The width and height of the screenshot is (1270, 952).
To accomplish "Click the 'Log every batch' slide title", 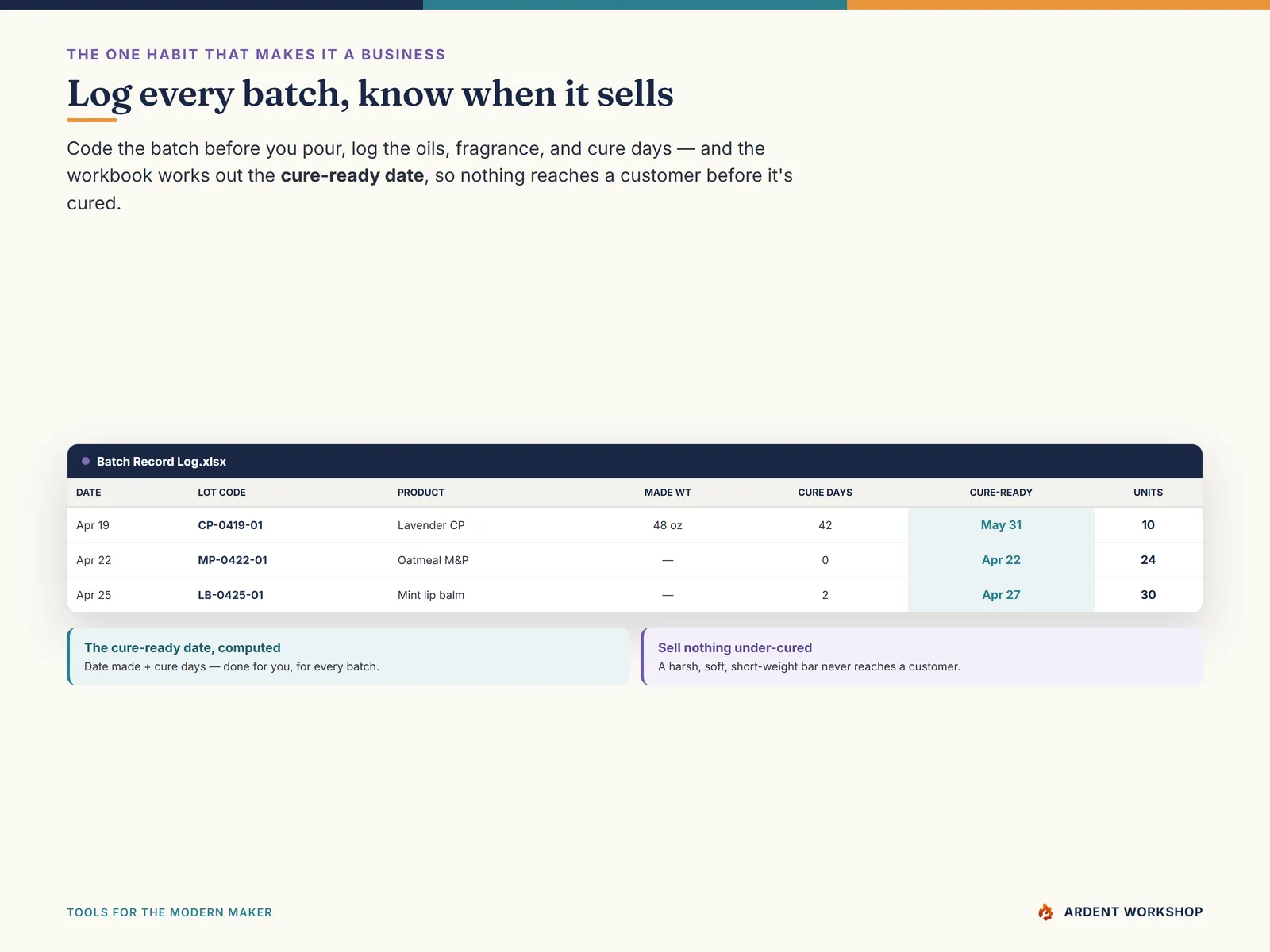I will (371, 94).
